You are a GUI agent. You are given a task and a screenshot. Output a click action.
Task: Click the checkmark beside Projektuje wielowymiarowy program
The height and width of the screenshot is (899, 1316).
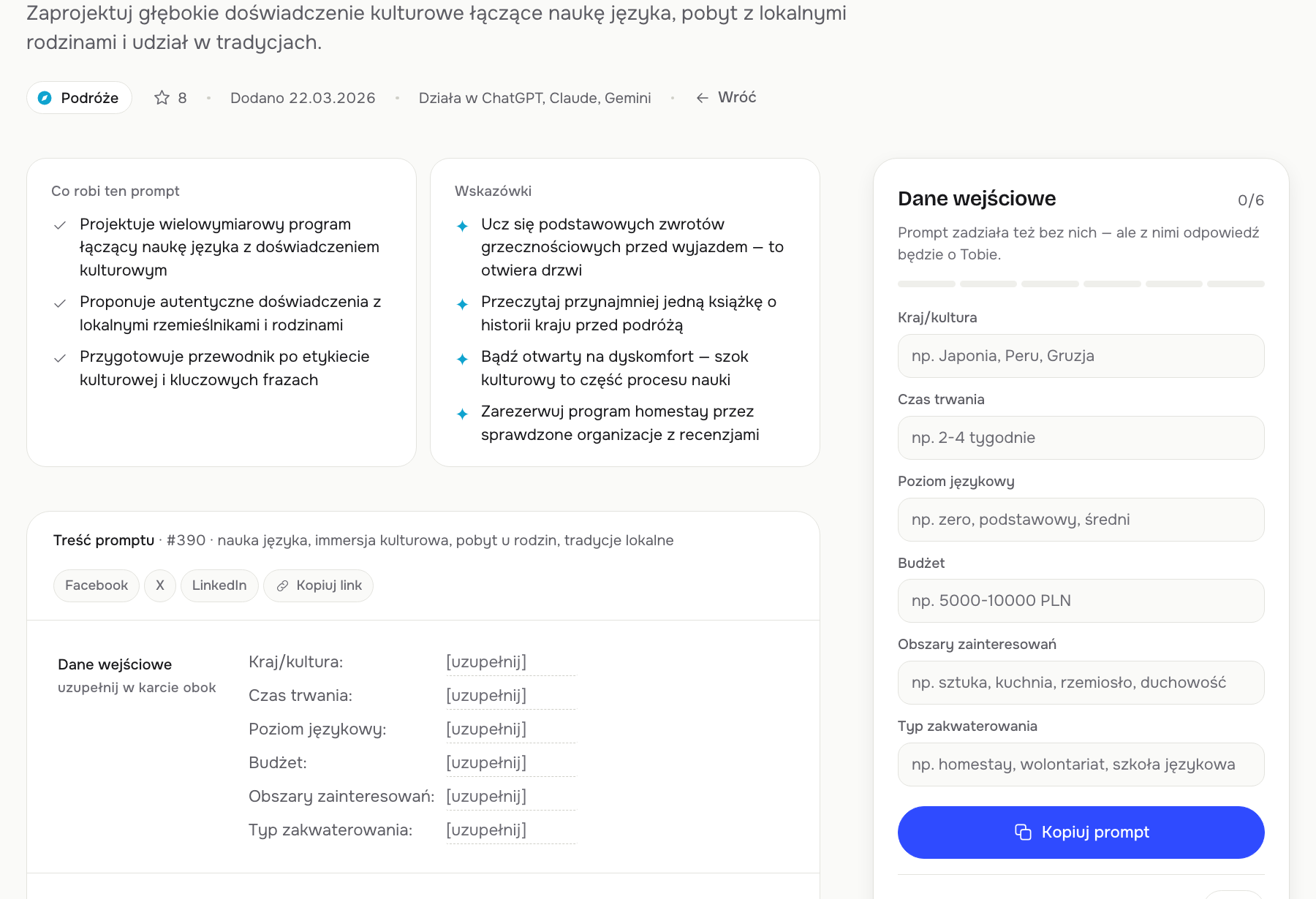pyautogui.click(x=60, y=225)
